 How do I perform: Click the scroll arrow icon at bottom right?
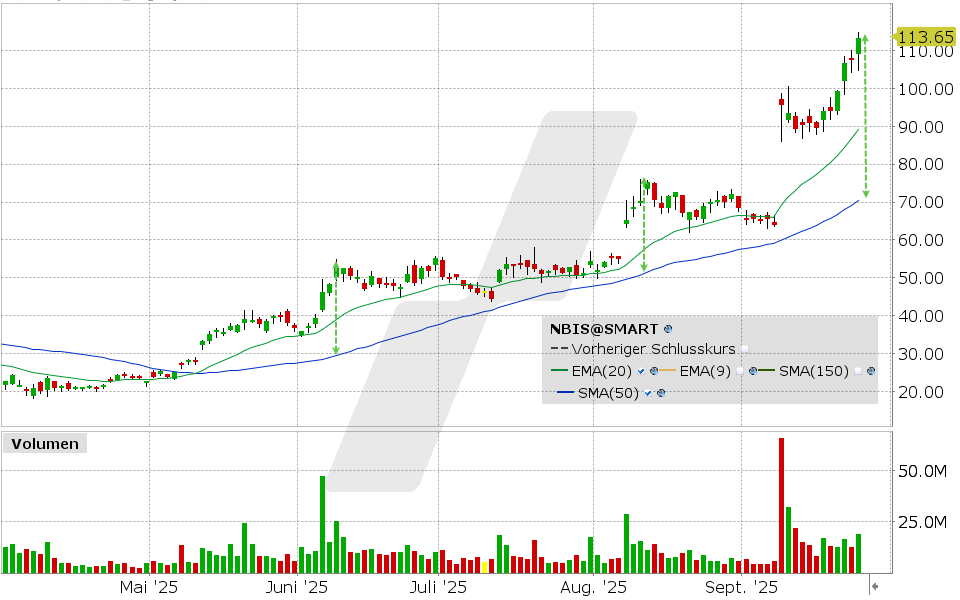click(x=875, y=587)
